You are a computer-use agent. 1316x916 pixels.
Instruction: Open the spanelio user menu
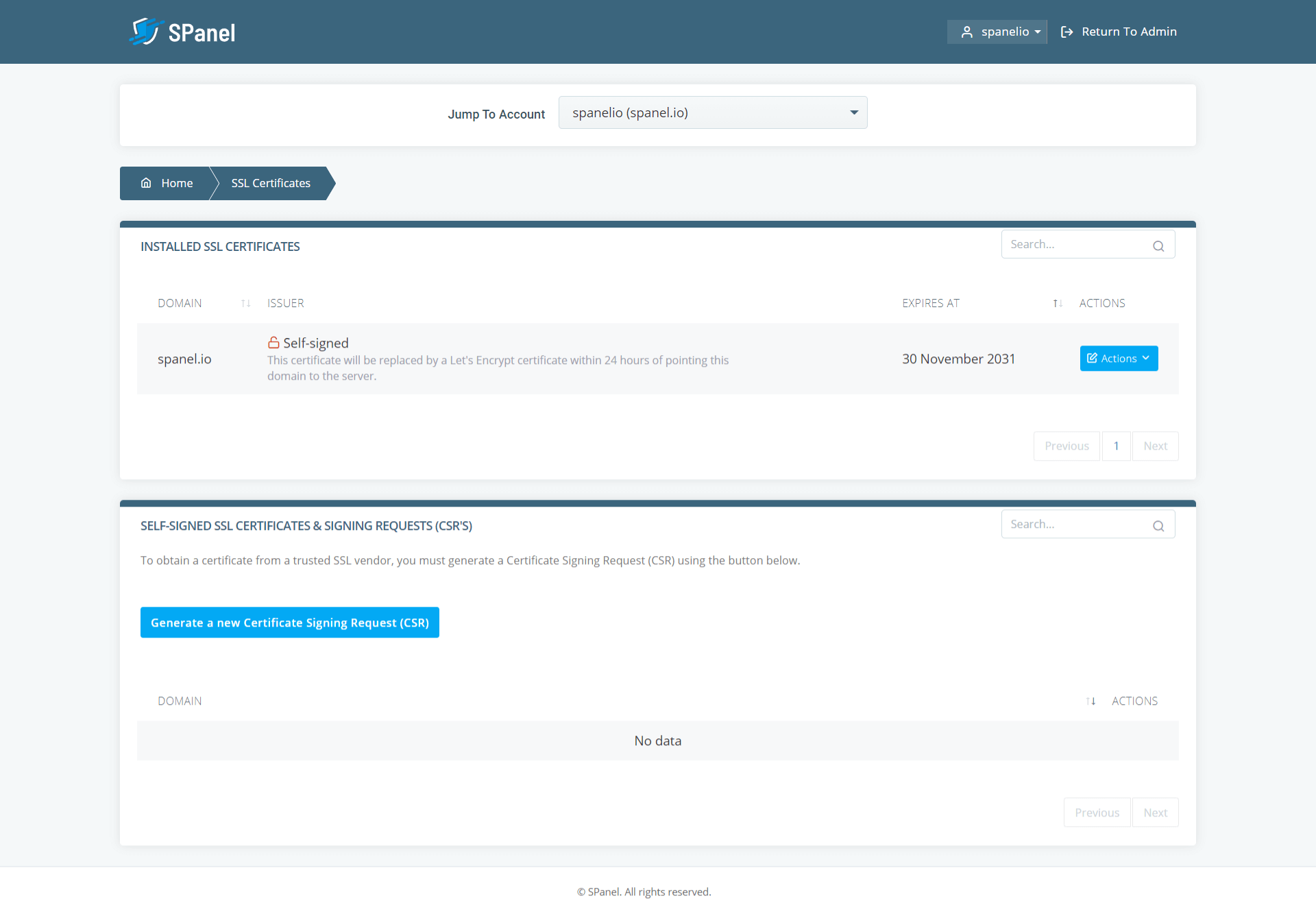997,32
